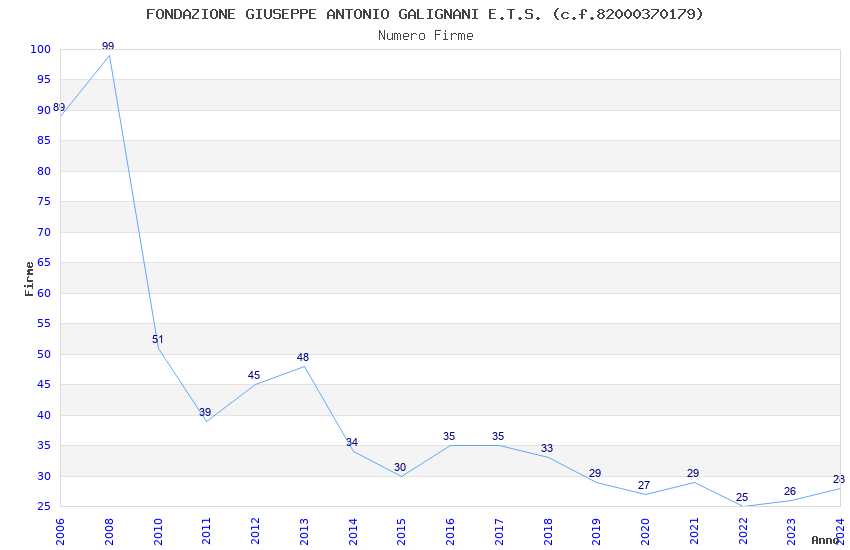Select the y-axis tick value 75
Image resolution: width=850 pixels, height=550 pixels.
point(43,202)
